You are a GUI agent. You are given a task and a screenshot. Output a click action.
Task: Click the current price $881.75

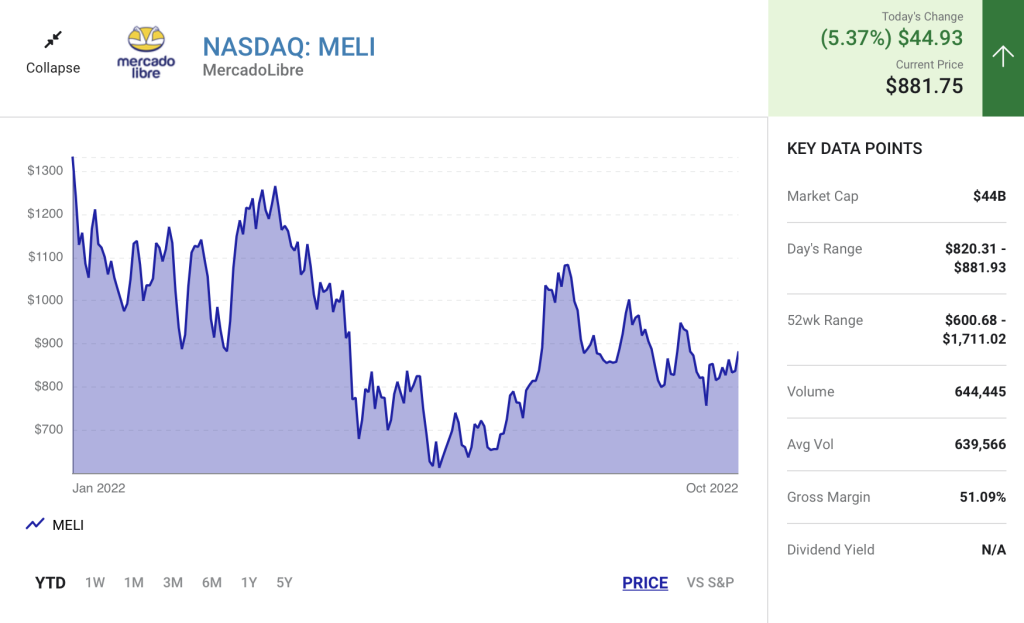click(x=924, y=86)
